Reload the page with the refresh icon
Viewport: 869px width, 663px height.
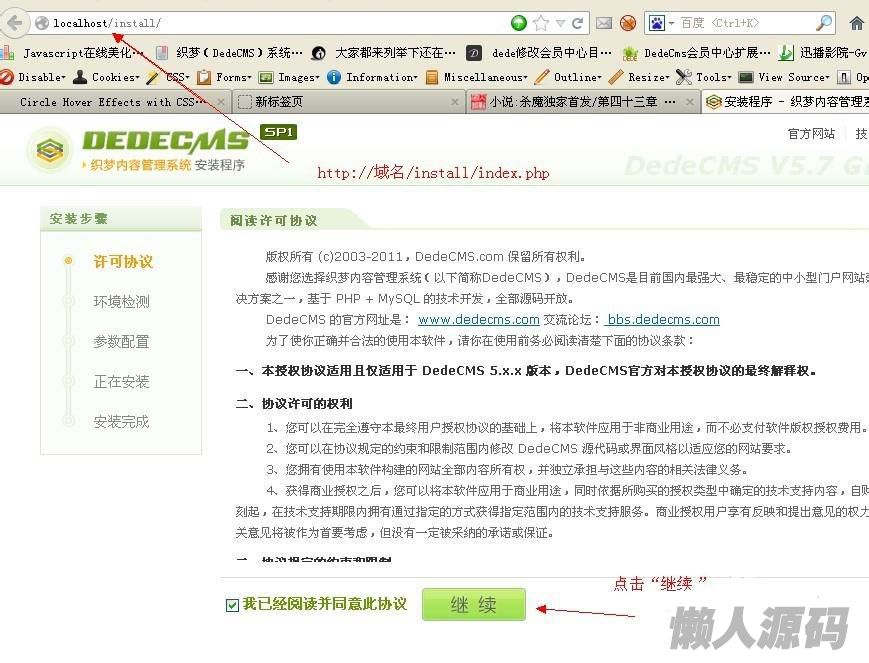pyautogui.click(x=577, y=23)
